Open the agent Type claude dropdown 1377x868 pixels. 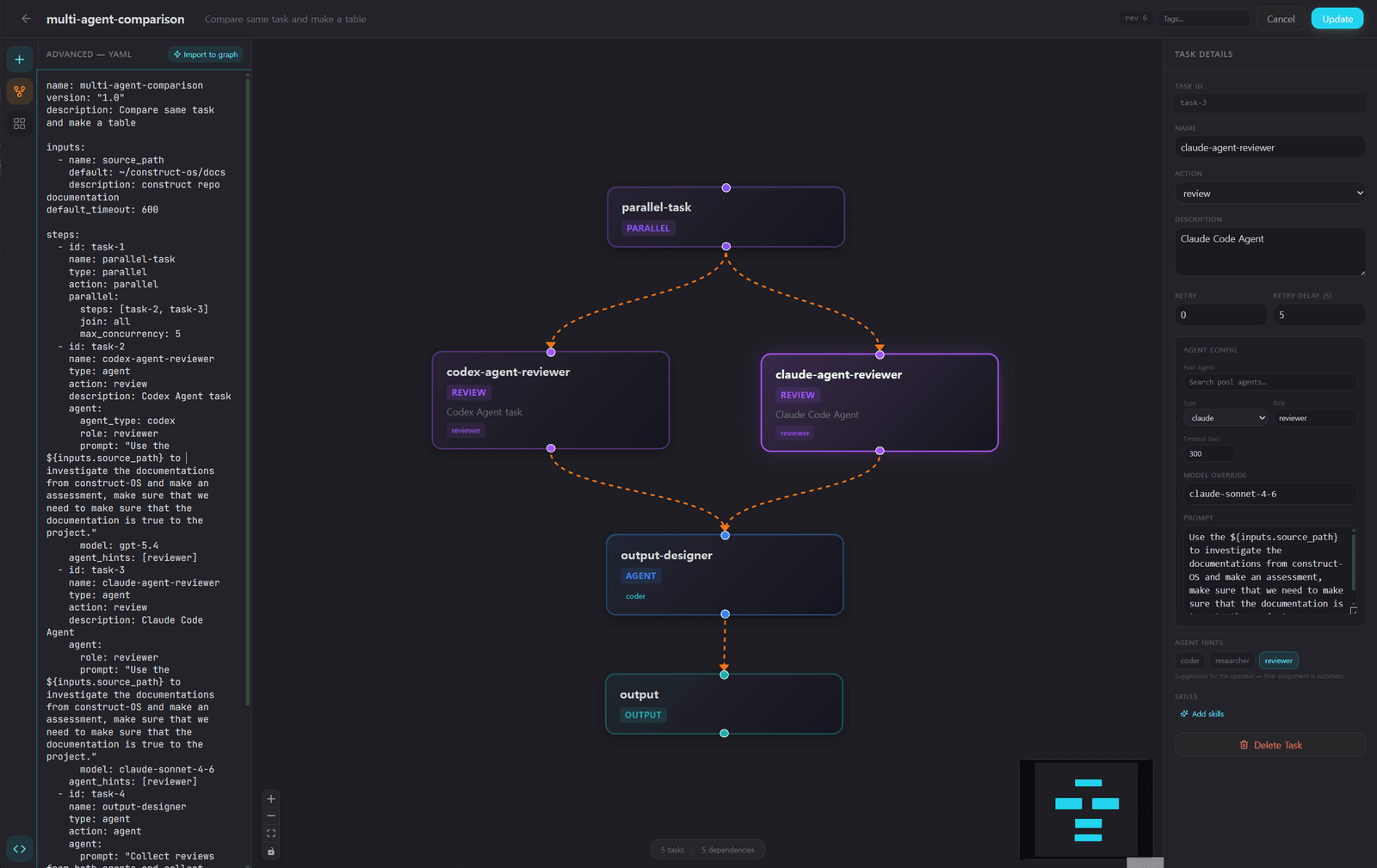(x=1226, y=418)
